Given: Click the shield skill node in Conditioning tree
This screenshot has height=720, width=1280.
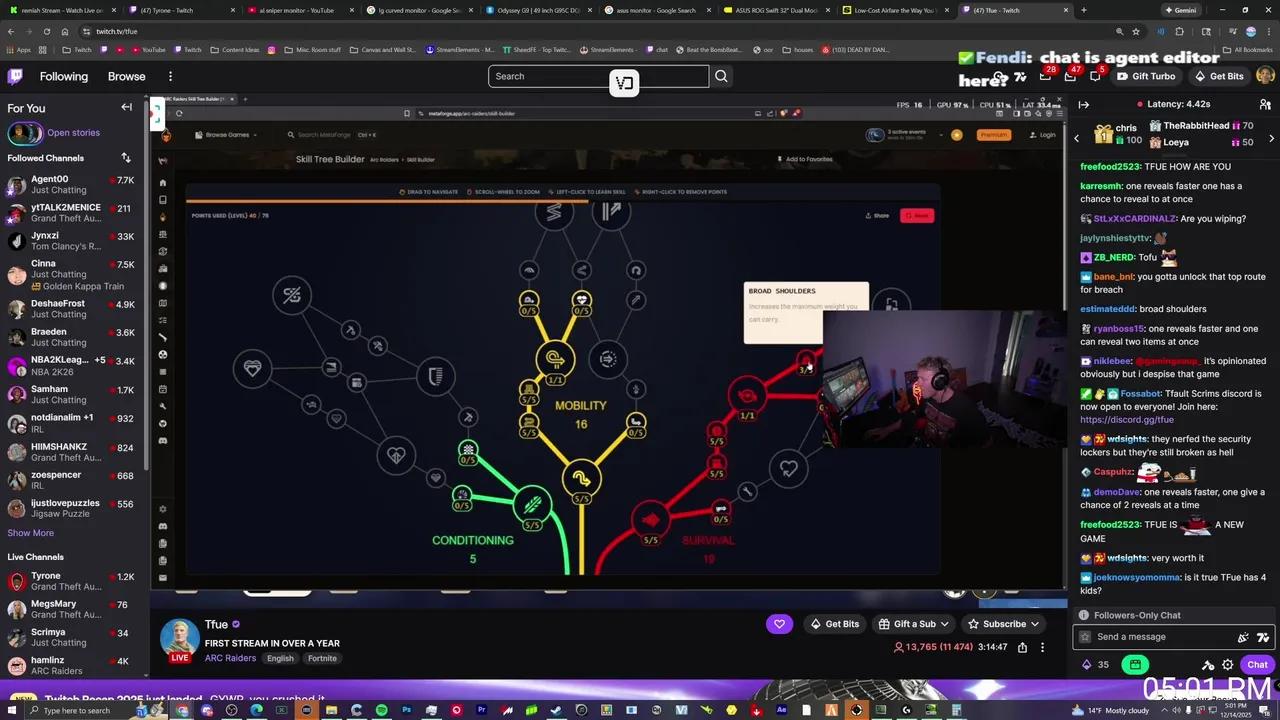Looking at the screenshot, I should (x=435, y=377).
